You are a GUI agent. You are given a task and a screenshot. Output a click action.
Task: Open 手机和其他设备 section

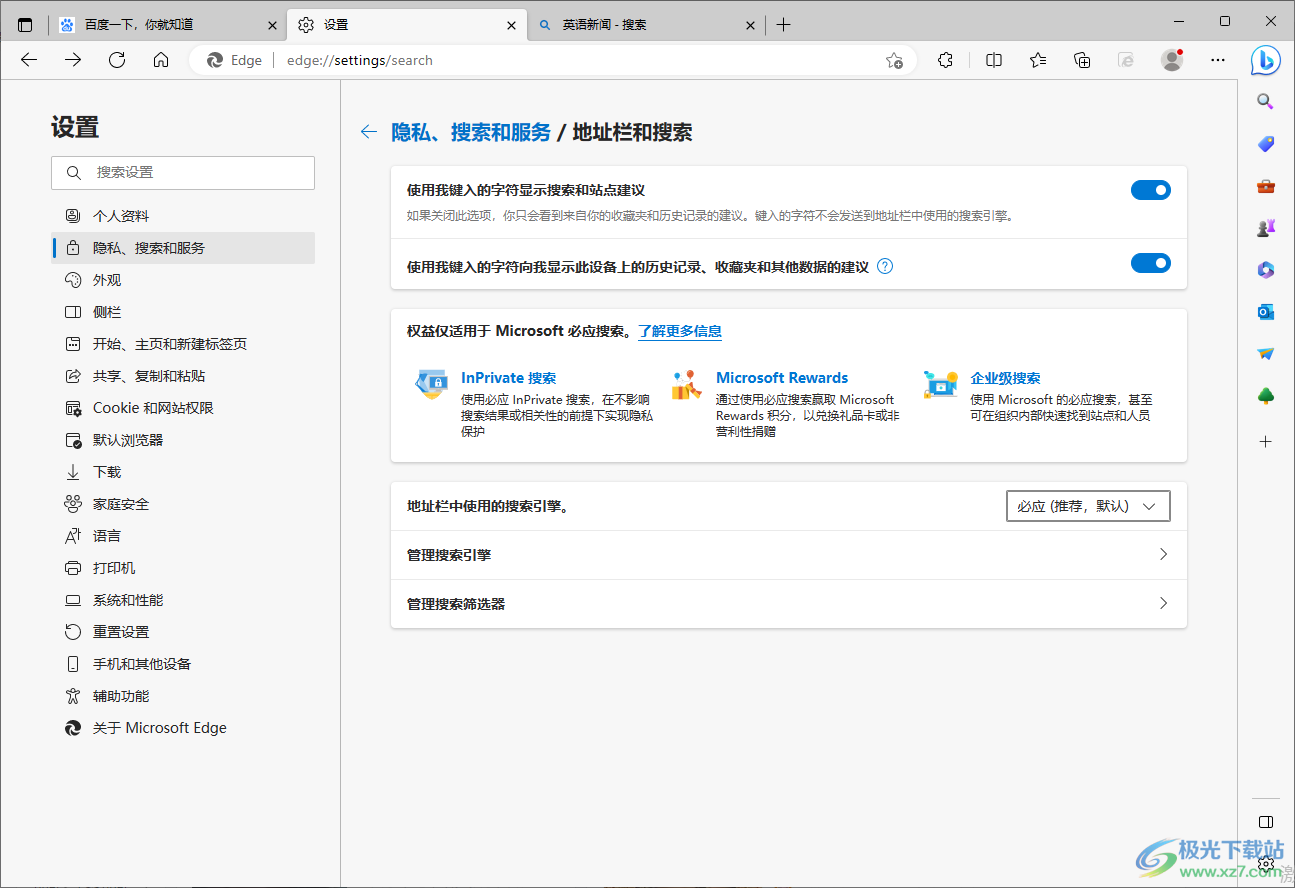tap(183, 664)
